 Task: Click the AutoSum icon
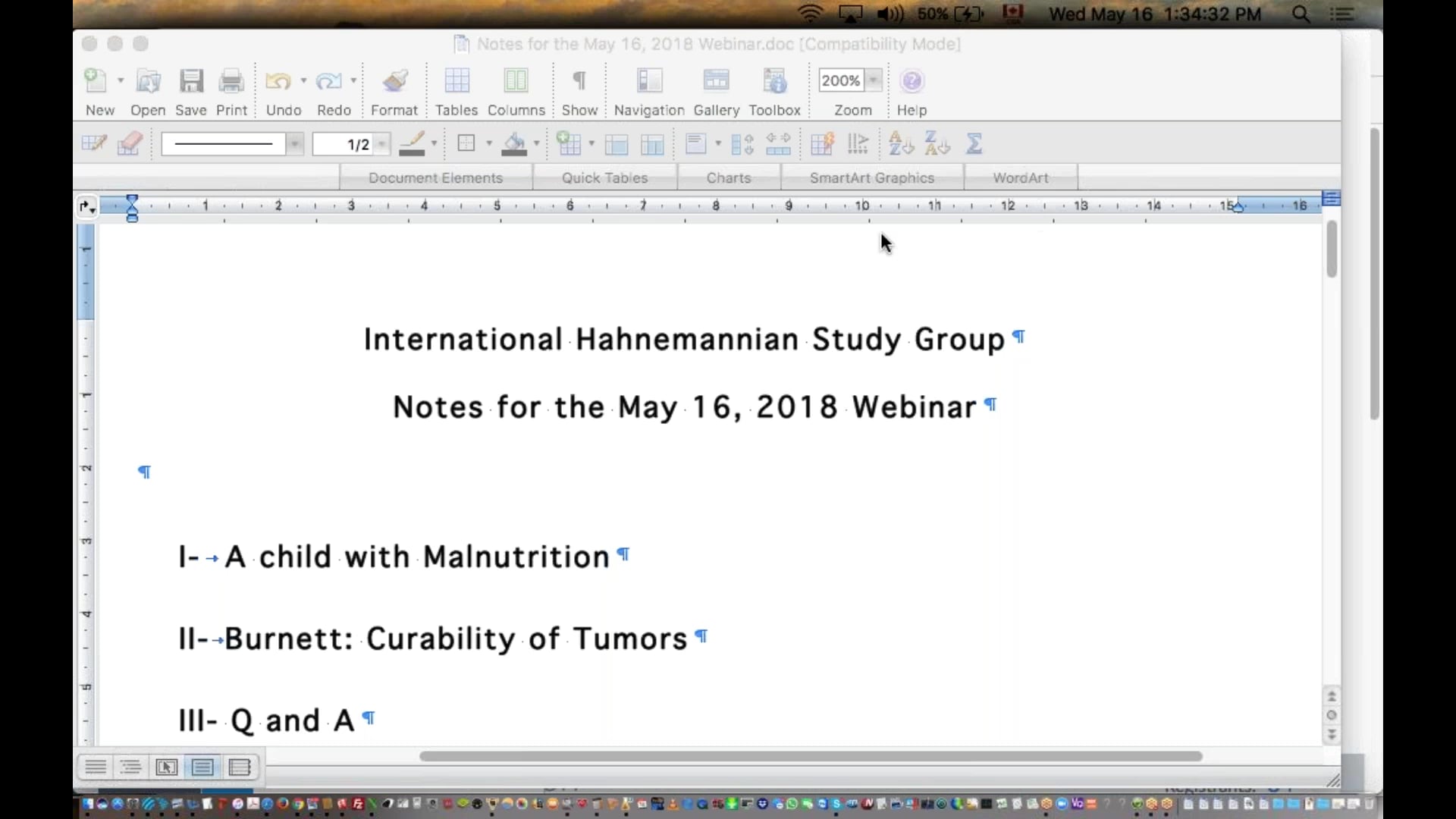[x=974, y=143]
